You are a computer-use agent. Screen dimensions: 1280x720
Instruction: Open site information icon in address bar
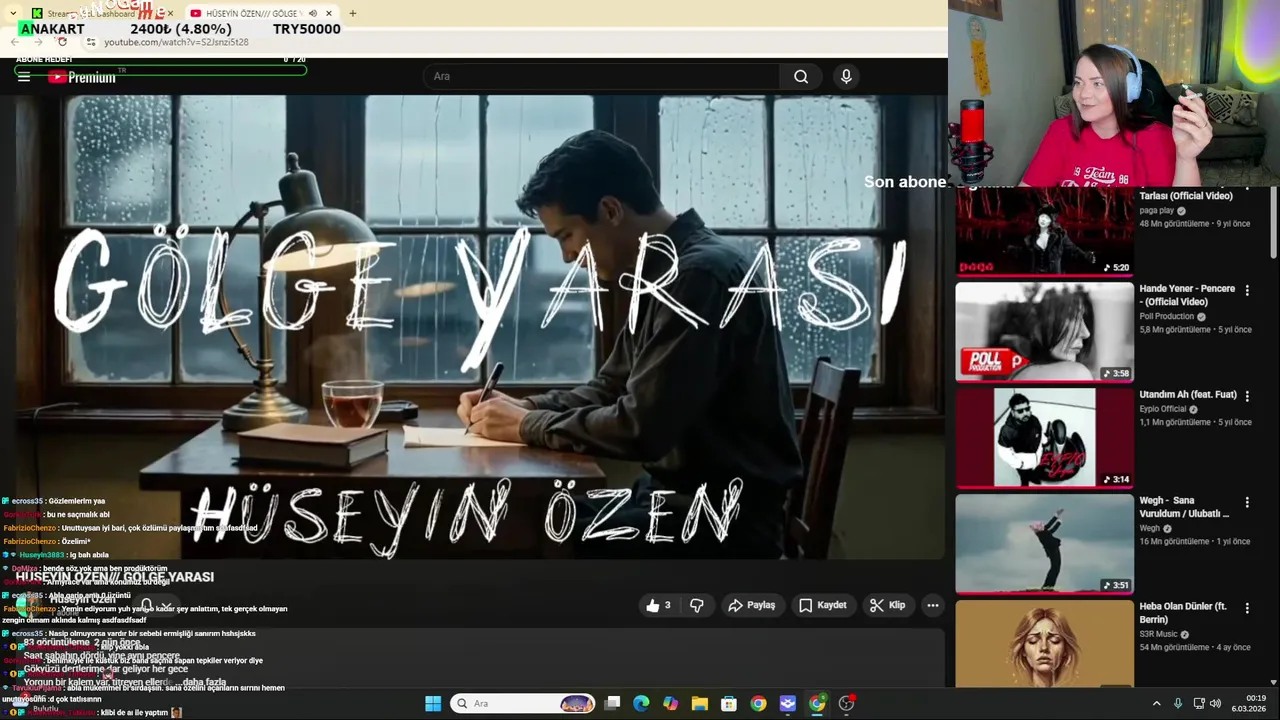pyautogui.click(x=90, y=42)
